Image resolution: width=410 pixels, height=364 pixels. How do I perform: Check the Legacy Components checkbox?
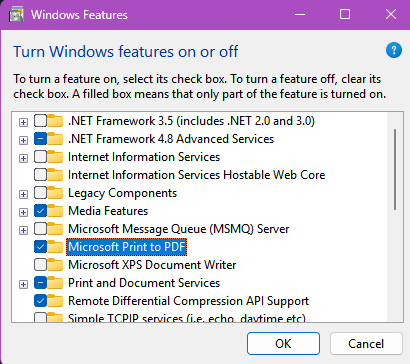(40, 193)
